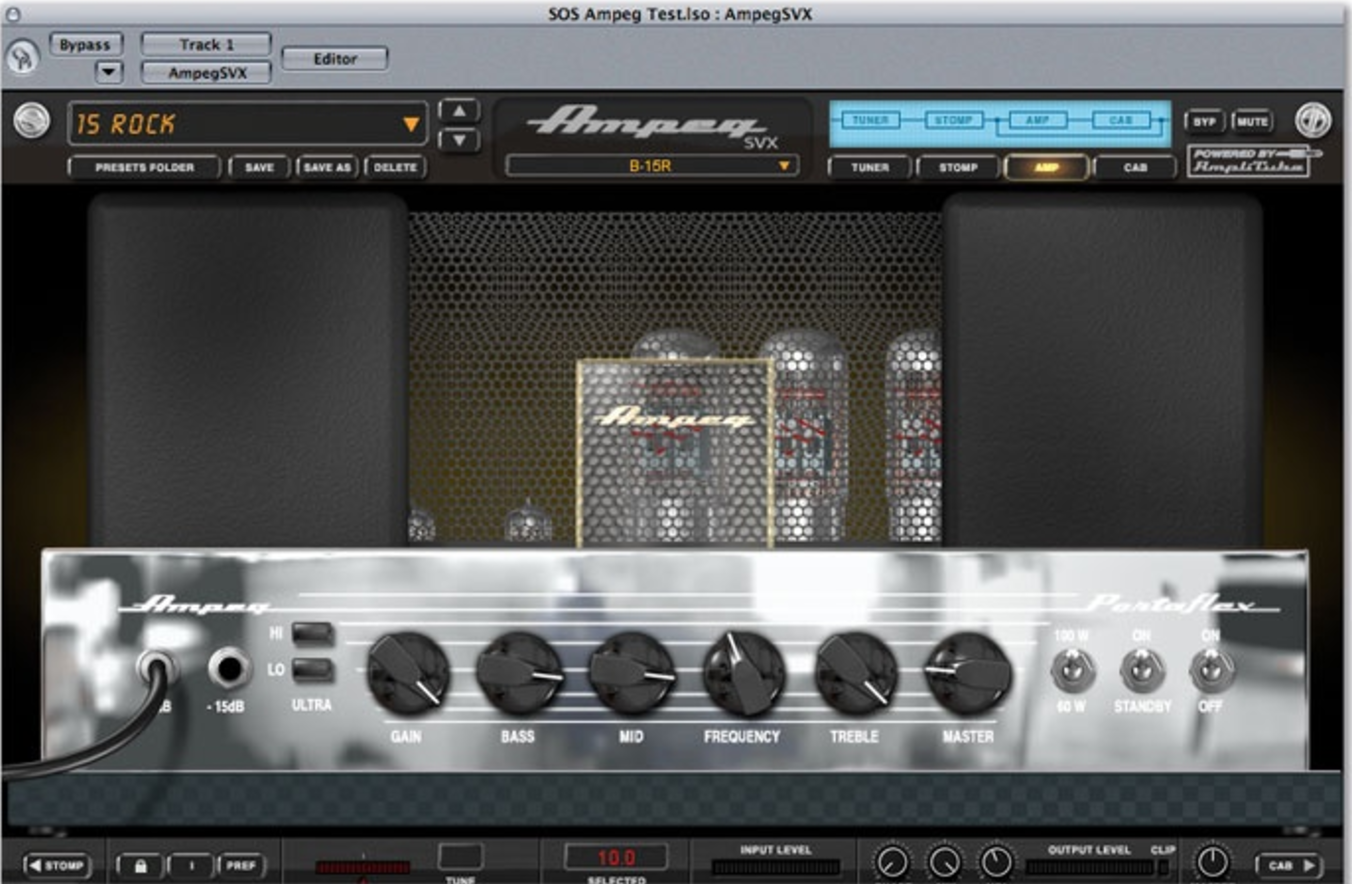Switch to the CAB tab
Viewport: 1352px width, 884px height.
click(x=1135, y=167)
